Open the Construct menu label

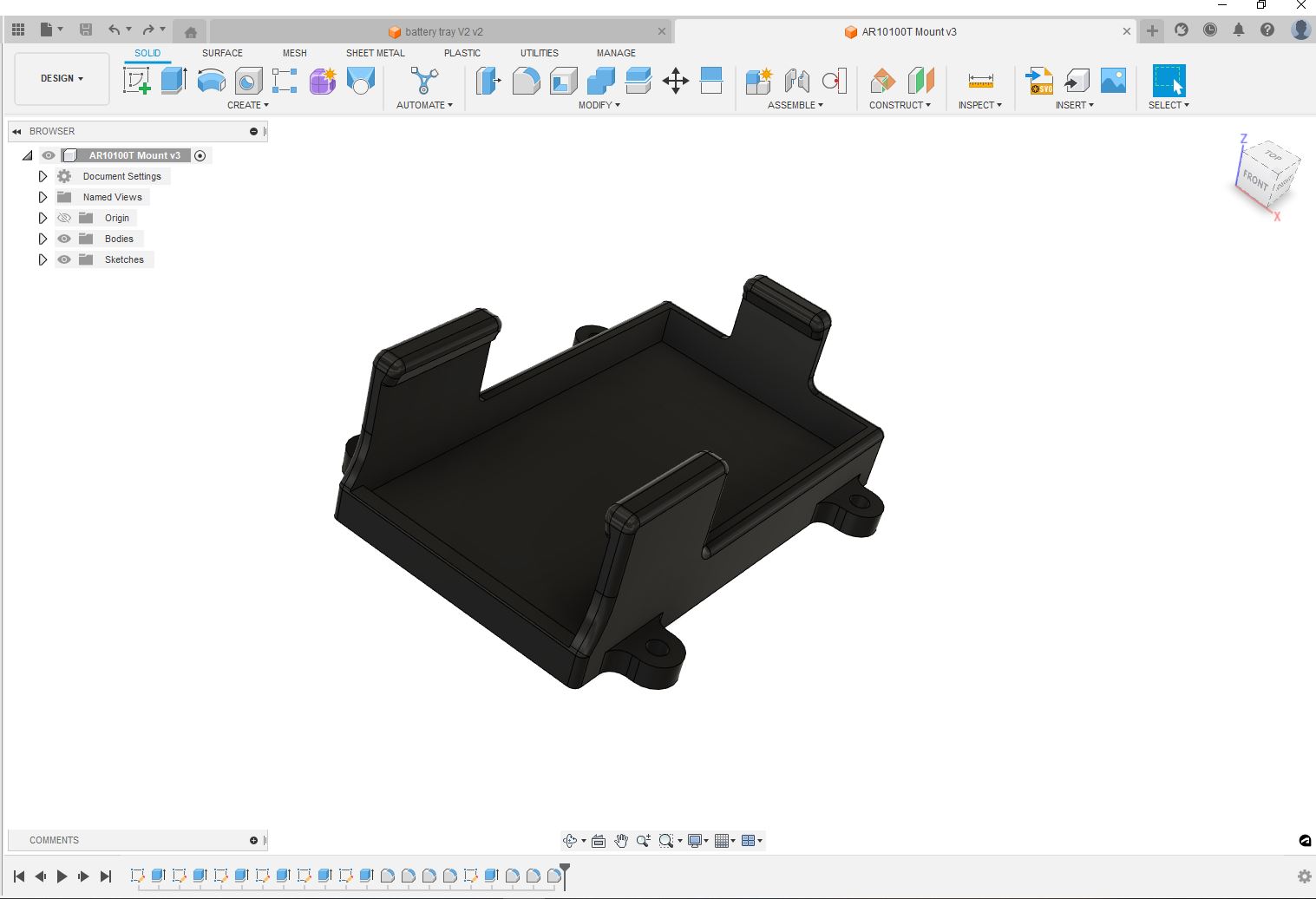pyautogui.click(x=900, y=105)
